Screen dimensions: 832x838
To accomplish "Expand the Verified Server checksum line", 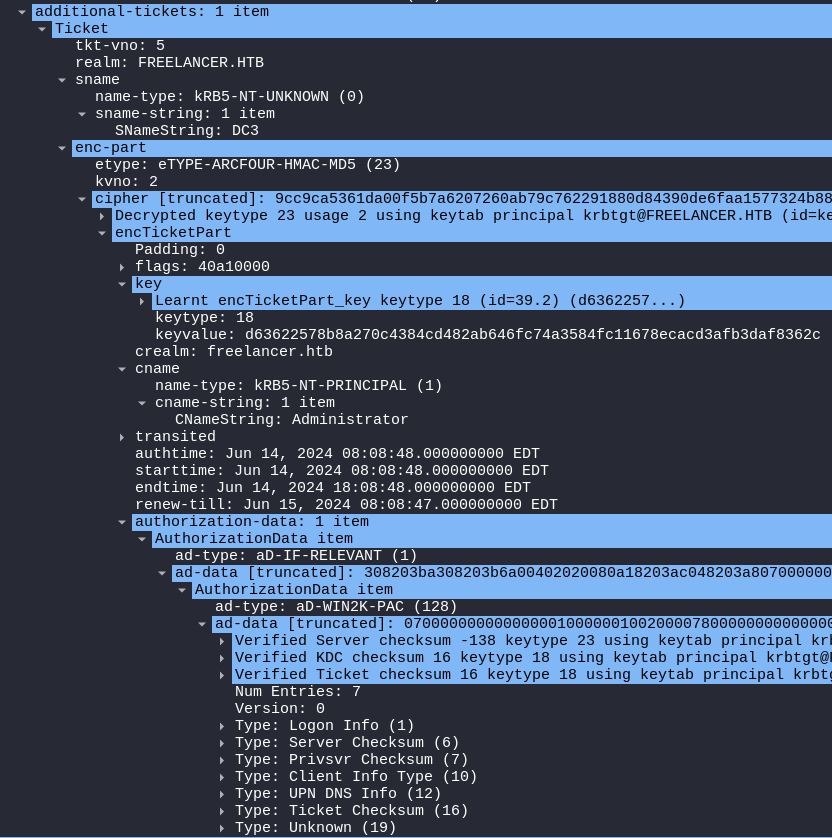I will pyautogui.click(x=222, y=641).
